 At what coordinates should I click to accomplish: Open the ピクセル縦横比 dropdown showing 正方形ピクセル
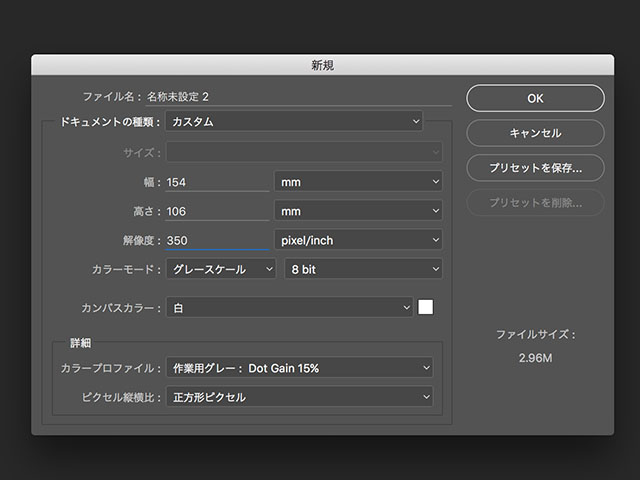coord(299,397)
